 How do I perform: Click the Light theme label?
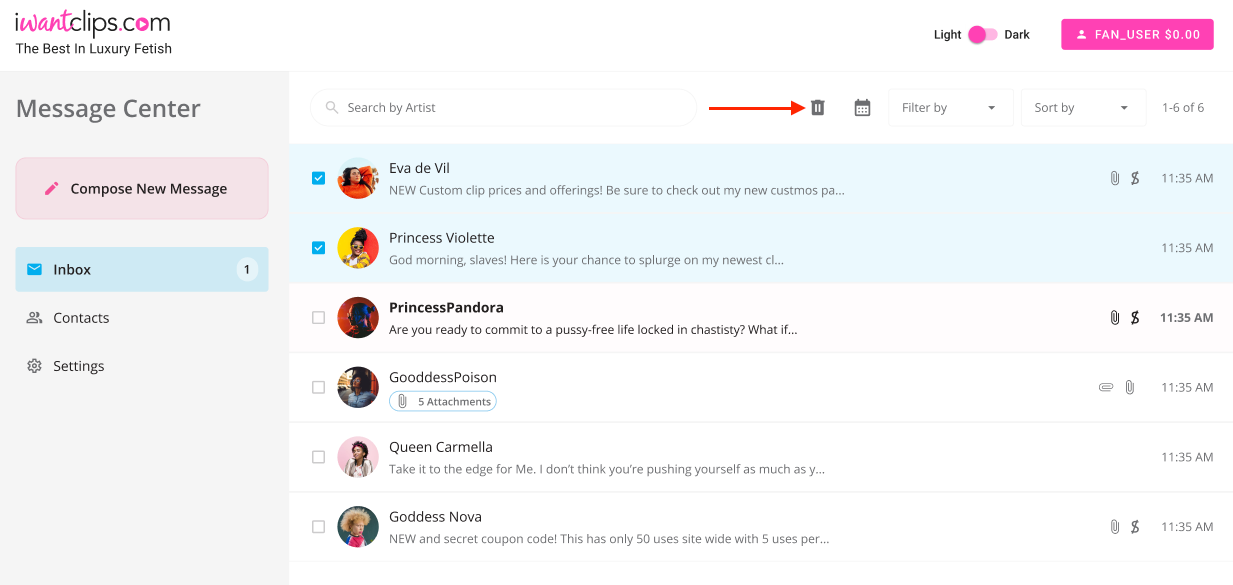point(947,34)
